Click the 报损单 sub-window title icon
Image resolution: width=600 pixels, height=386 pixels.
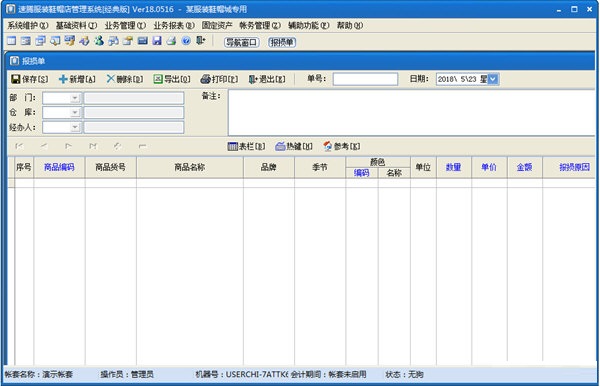point(15,61)
